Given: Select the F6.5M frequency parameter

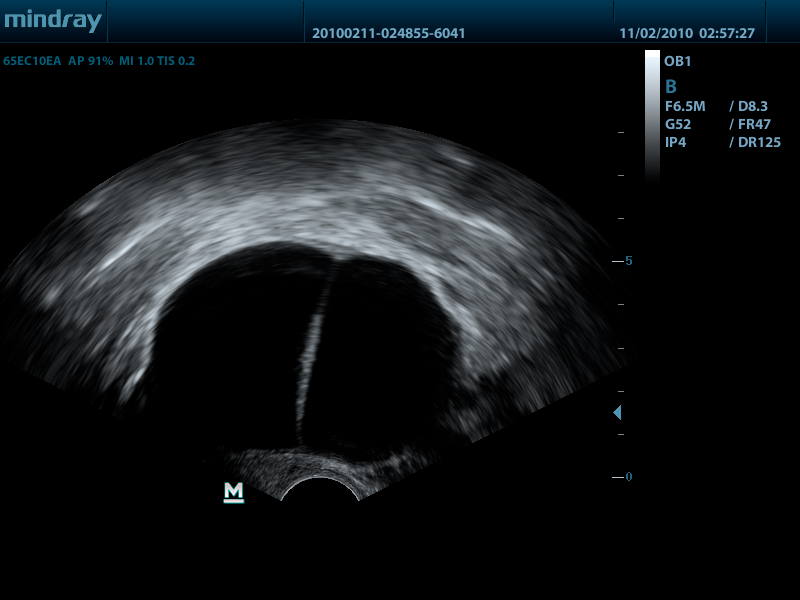Looking at the screenshot, I should pos(686,106).
